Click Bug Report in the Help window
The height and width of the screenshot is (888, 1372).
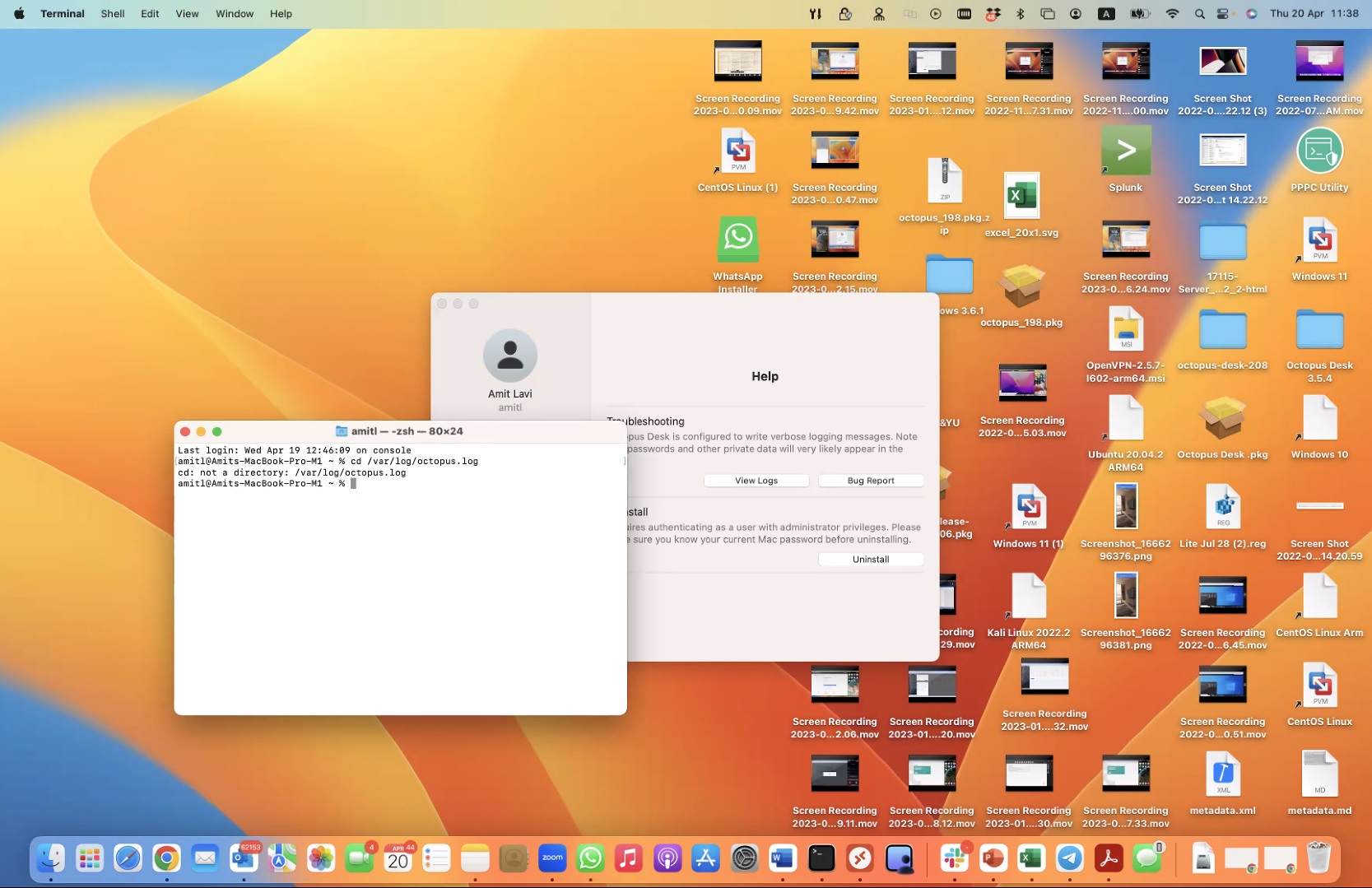[871, 481]
